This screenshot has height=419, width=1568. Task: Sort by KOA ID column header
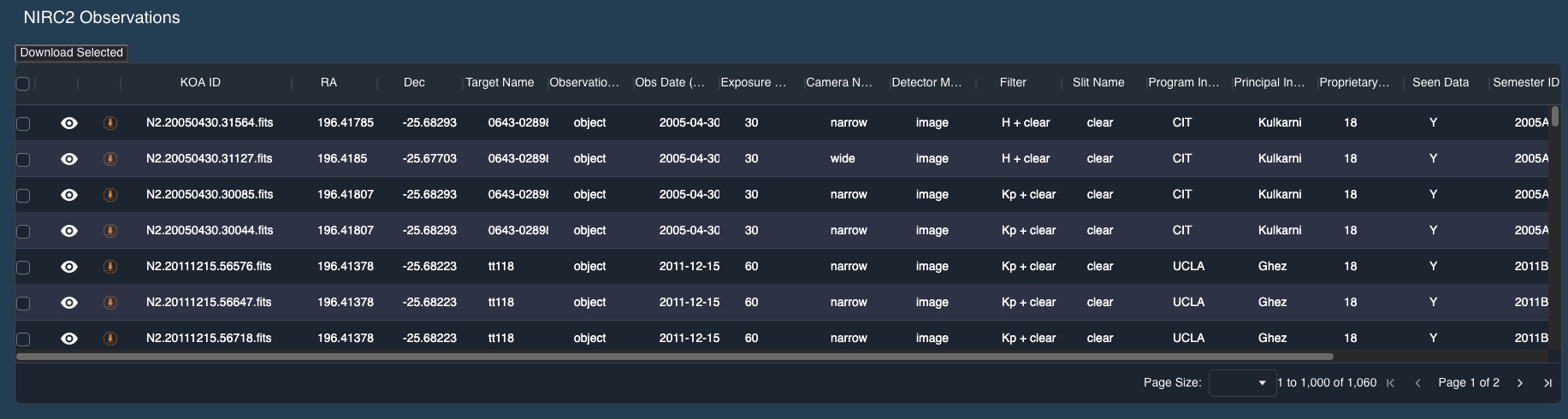[x=200, y=83]
